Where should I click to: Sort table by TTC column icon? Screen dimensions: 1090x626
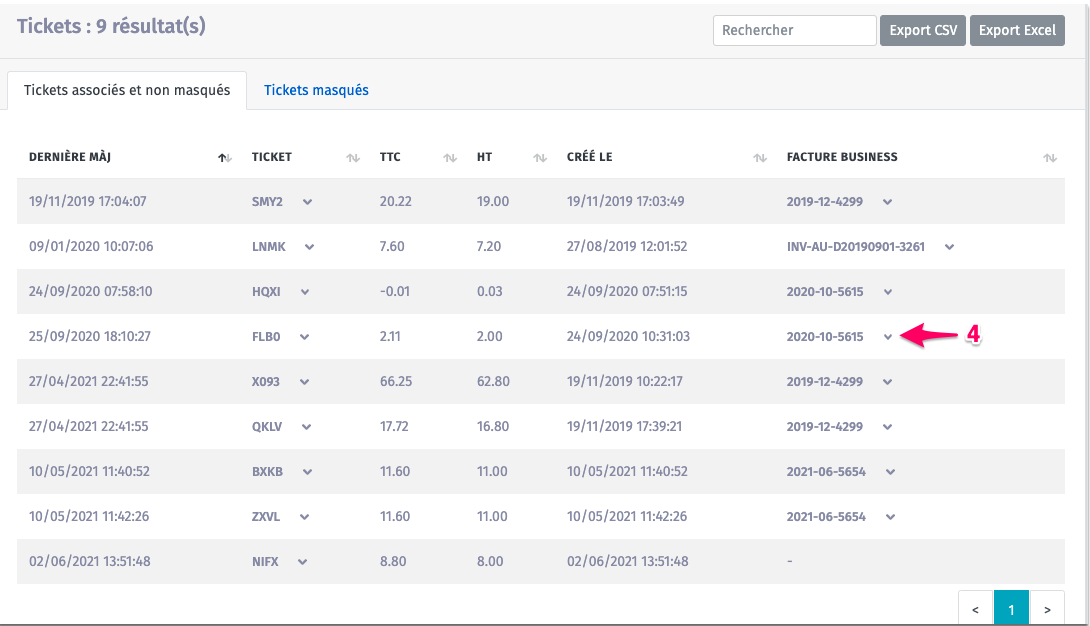450,158
